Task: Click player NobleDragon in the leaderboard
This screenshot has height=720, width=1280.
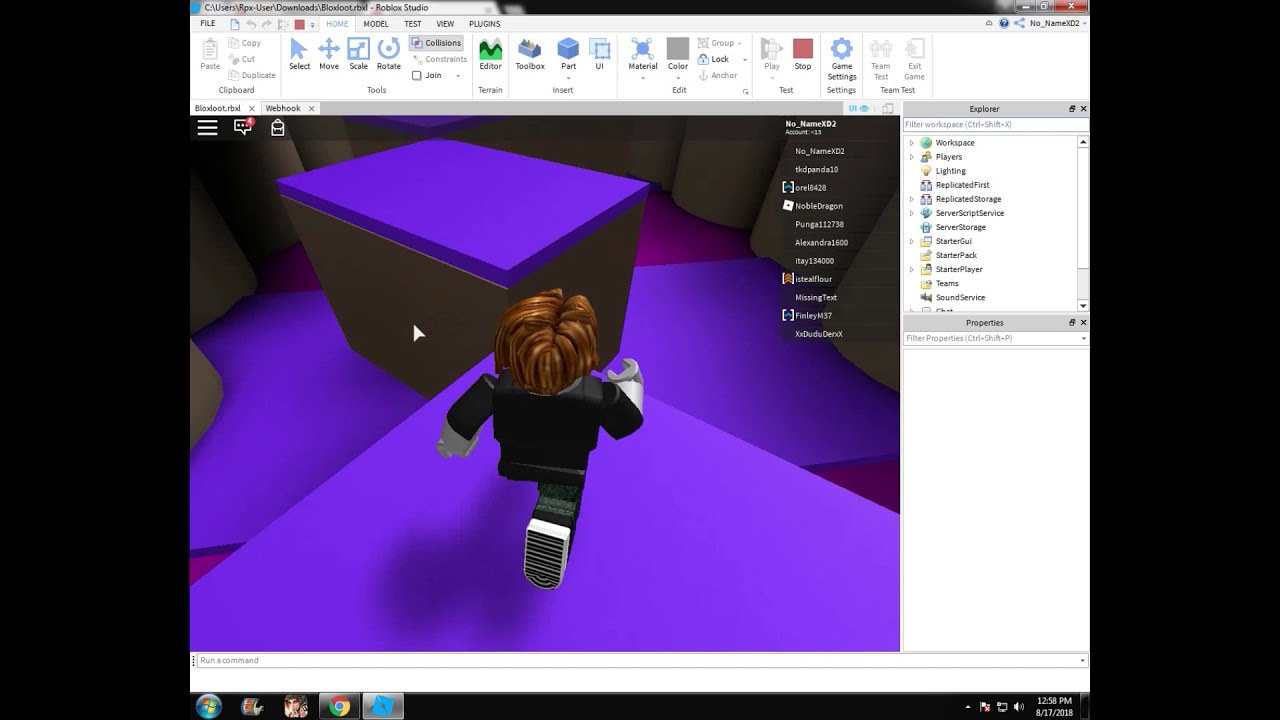Action: 818,206
